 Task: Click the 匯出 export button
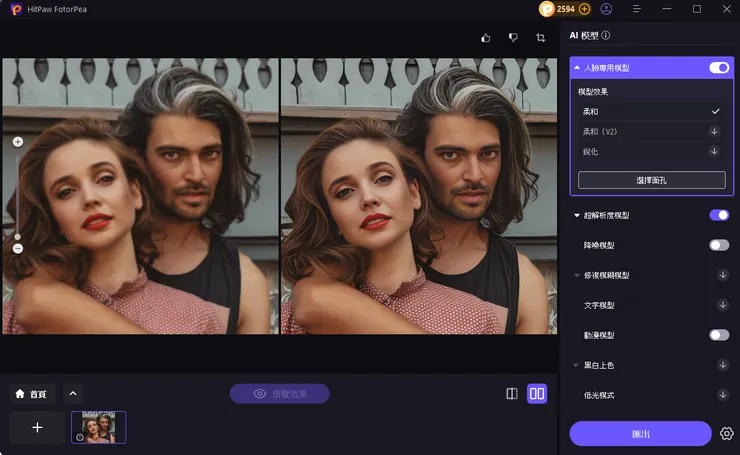(x=640, y=433)
